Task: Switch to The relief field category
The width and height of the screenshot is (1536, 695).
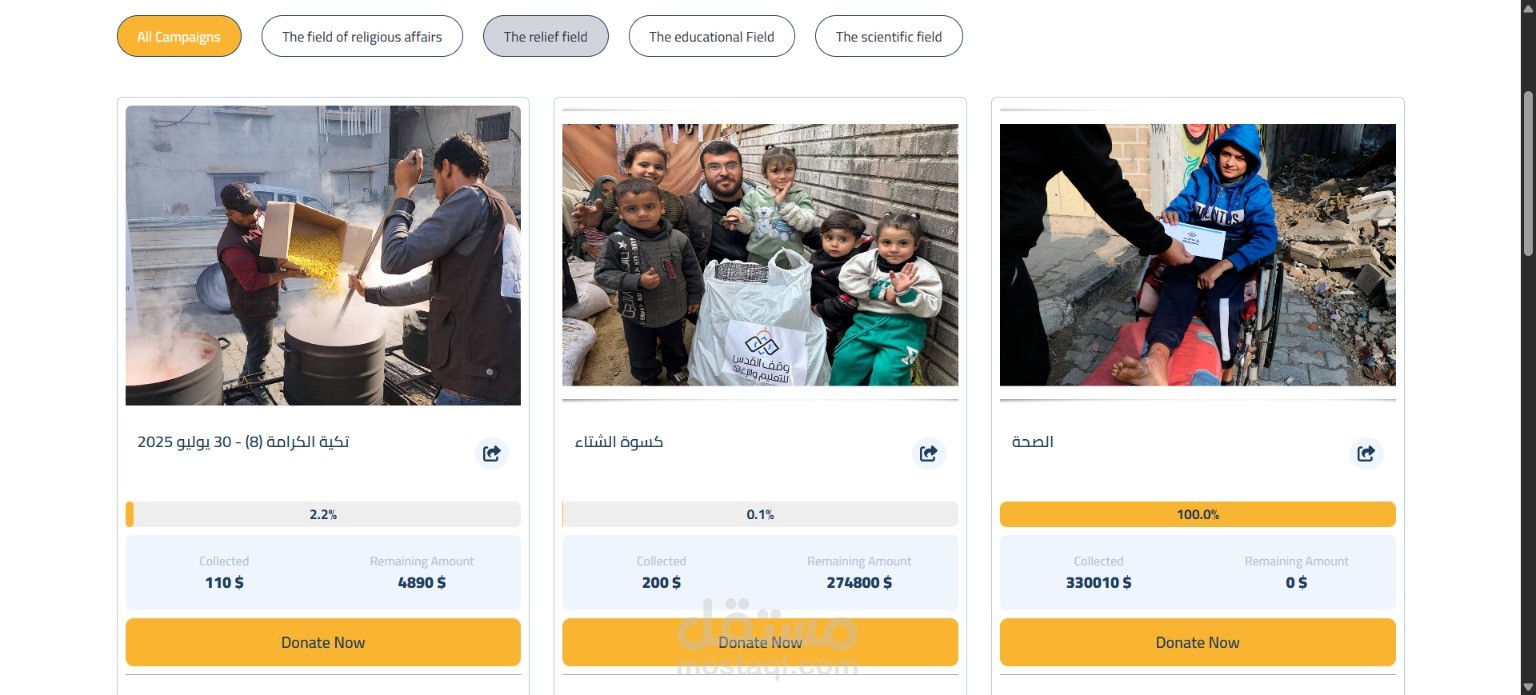Action: pyautogui.click(x=545, y=37)
